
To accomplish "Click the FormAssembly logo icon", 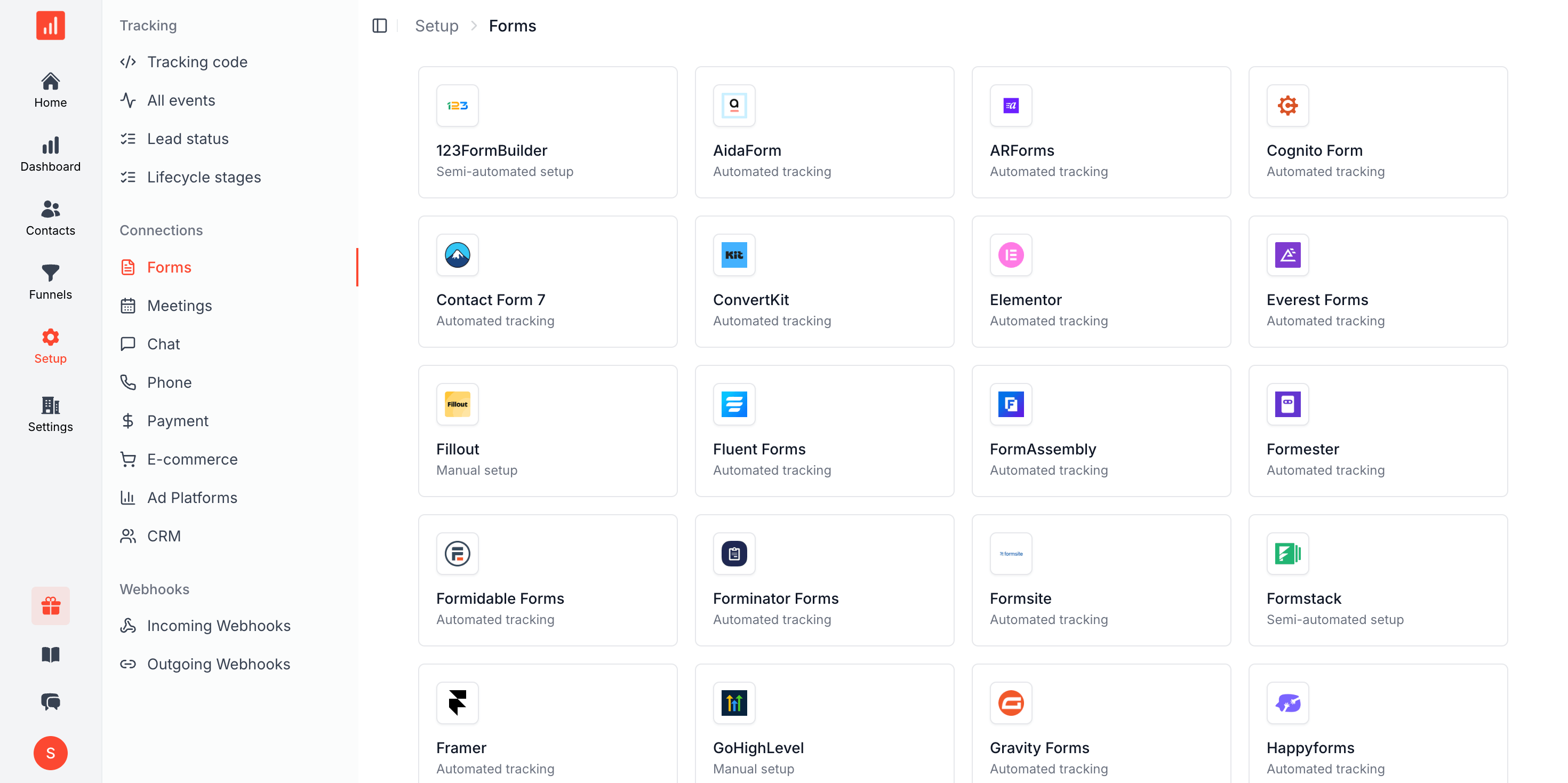I will [x=1011, y=404].
